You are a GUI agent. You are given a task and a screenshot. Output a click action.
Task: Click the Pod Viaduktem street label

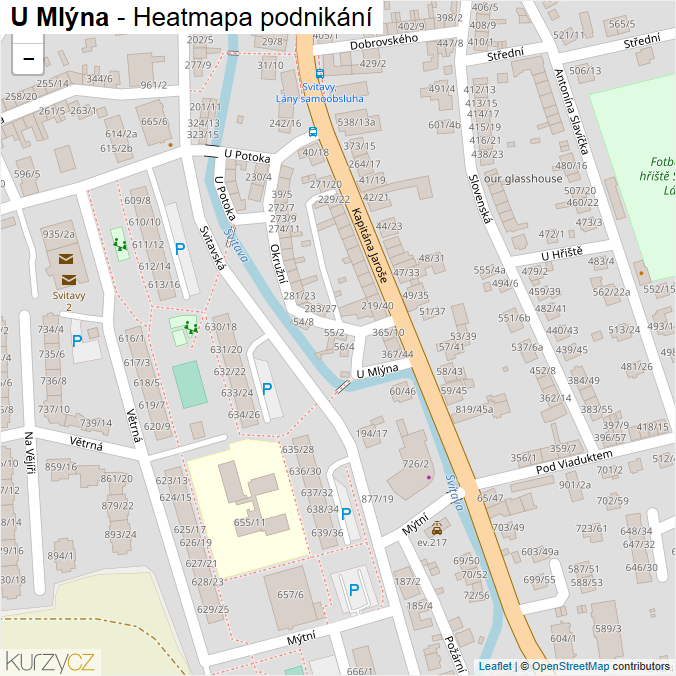(574, 462)
